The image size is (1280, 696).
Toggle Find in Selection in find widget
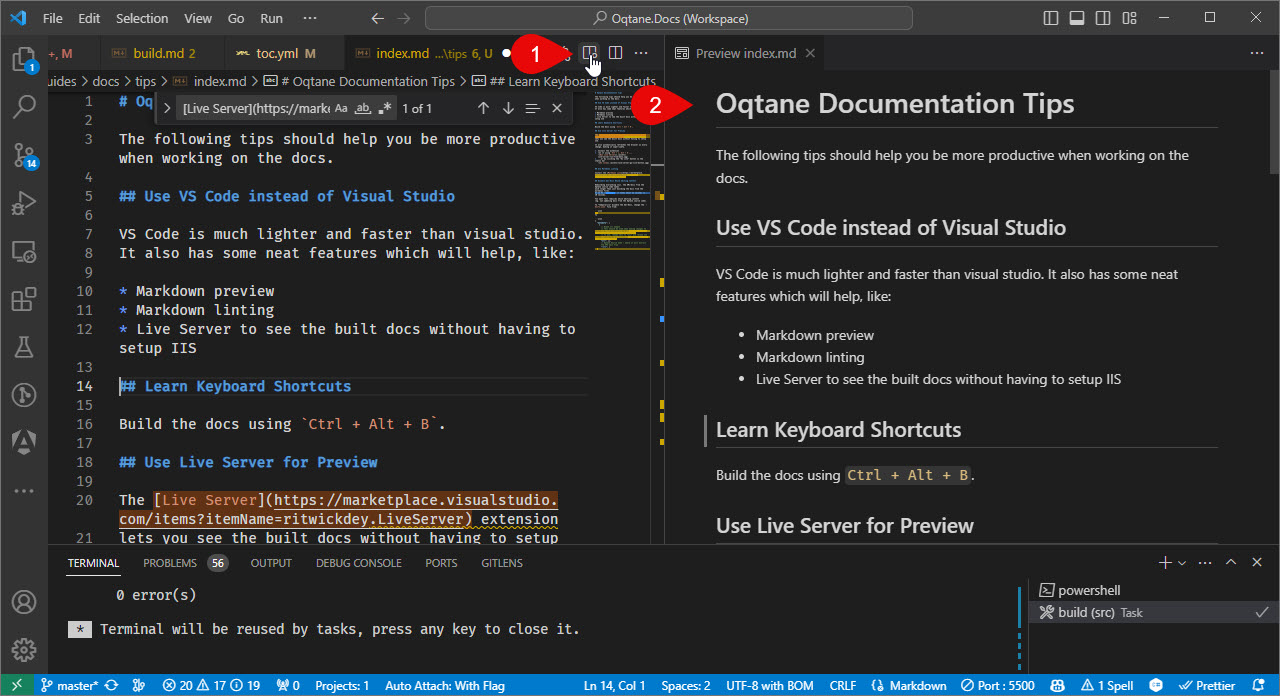click(532, 108)
